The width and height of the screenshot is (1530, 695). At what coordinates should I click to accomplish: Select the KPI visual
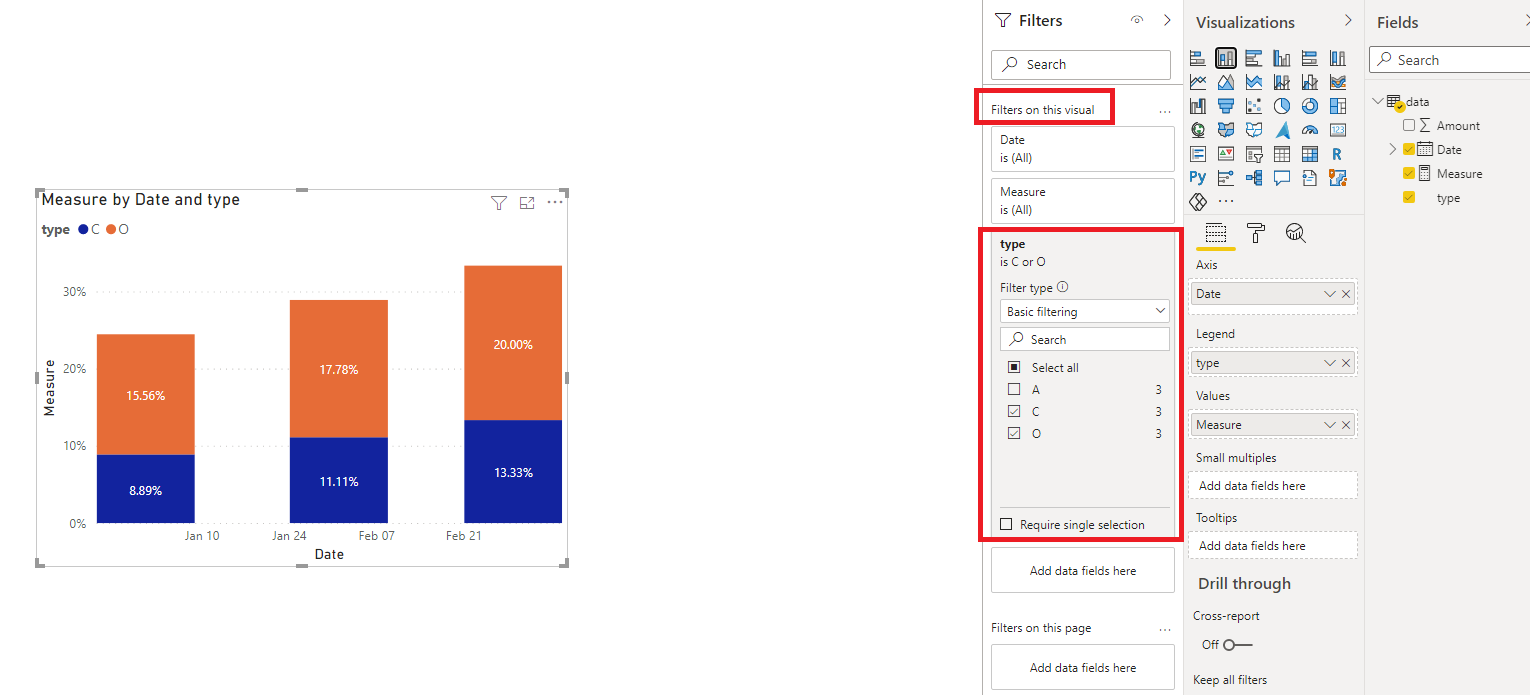click(1226, 154)
